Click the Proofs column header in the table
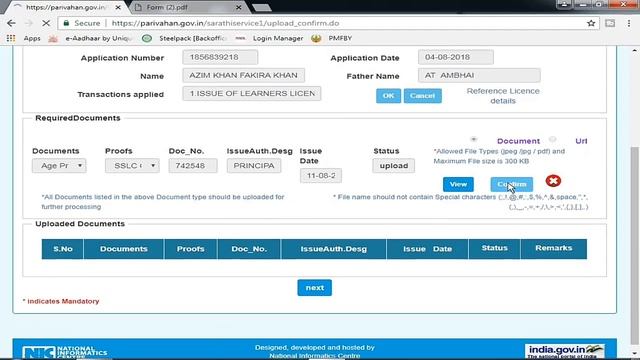 coord(191,249)
